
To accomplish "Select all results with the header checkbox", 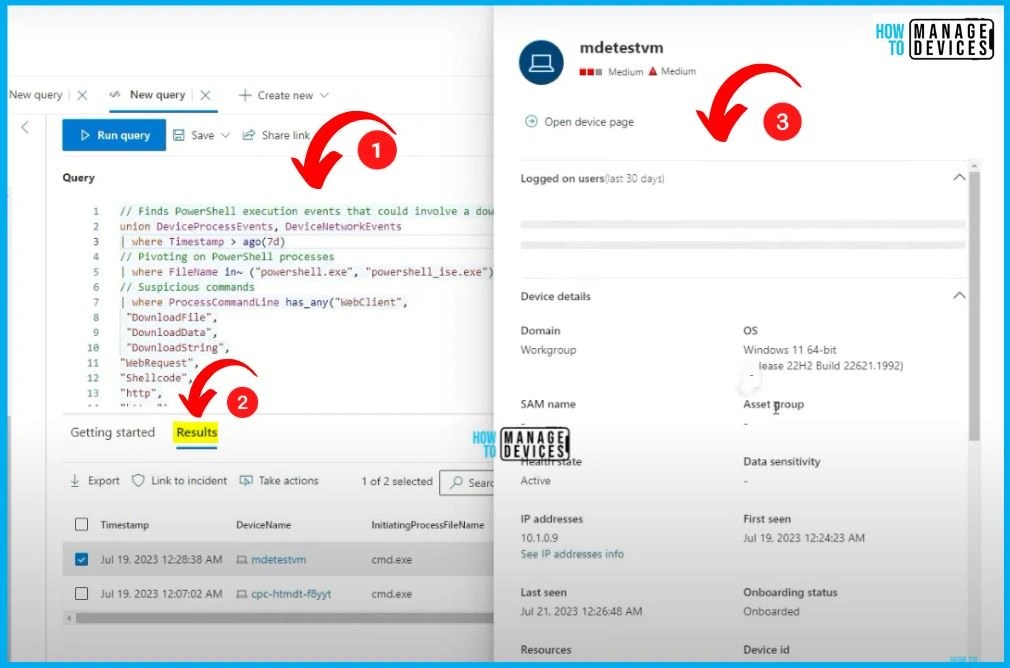I will pos(82,524).
